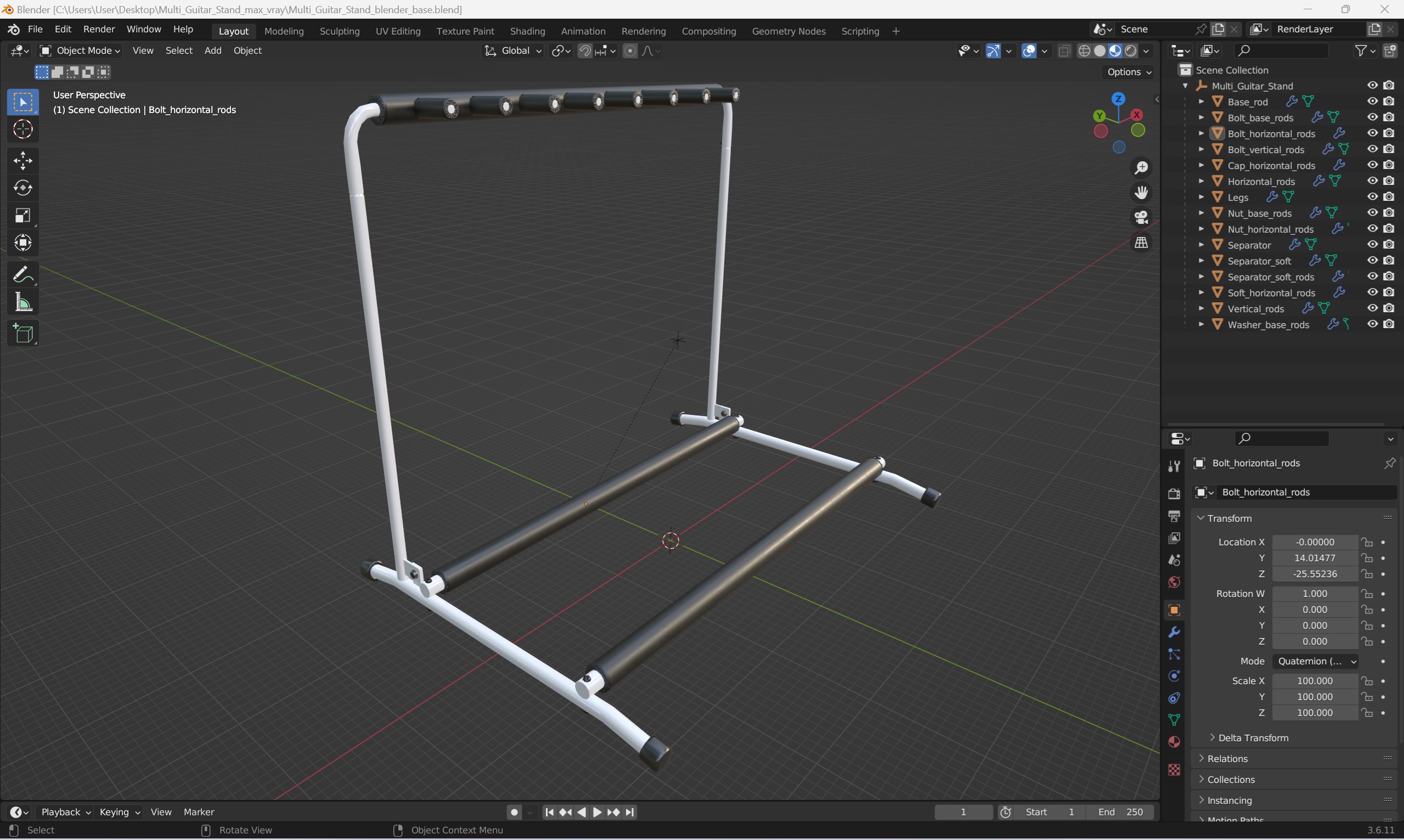1404x840 pixels.
Task: Expand the Collections panel
Action: coord(1231,780)
